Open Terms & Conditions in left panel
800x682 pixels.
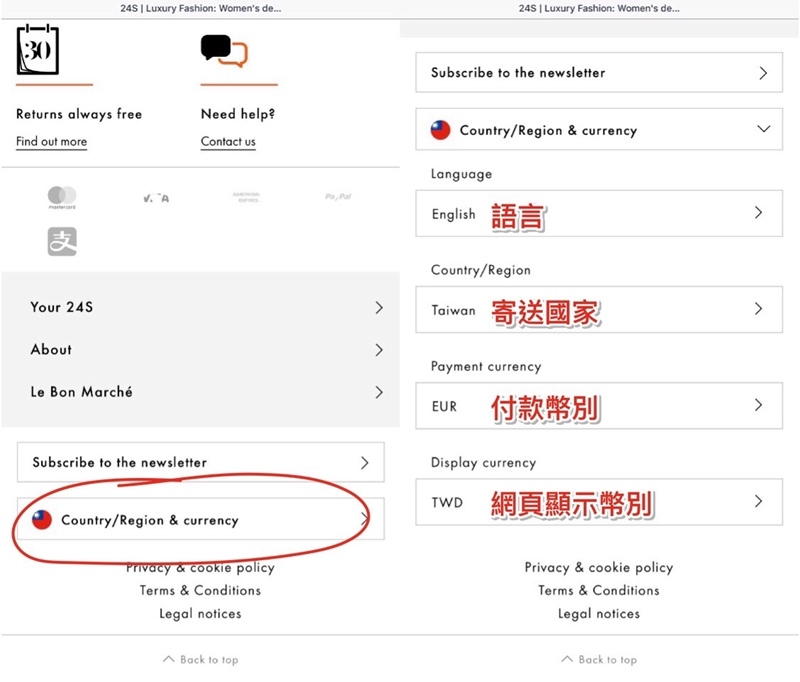201,591
